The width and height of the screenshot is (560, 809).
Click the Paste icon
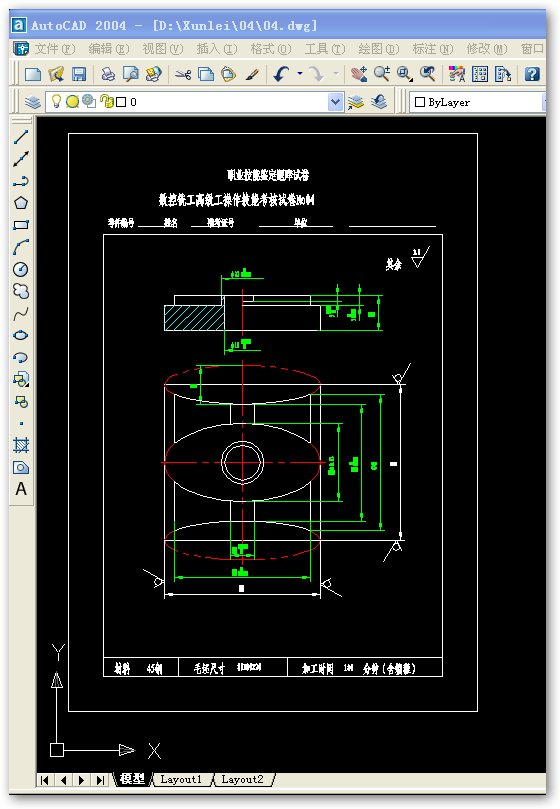[x=228, y=74]
